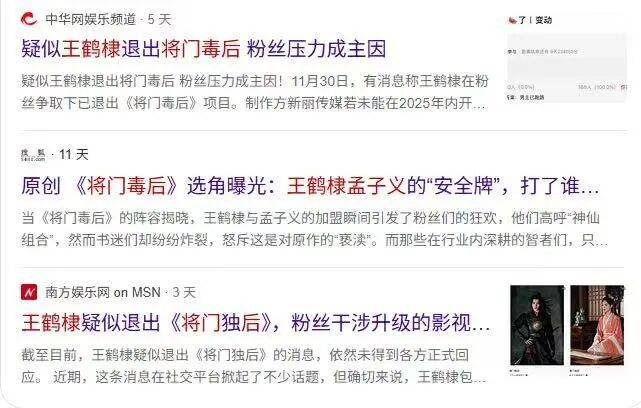Click the small icon atop the poll thumbnail
The height and width of the screenshot is (408, 641).
click(x=512, y=20)
